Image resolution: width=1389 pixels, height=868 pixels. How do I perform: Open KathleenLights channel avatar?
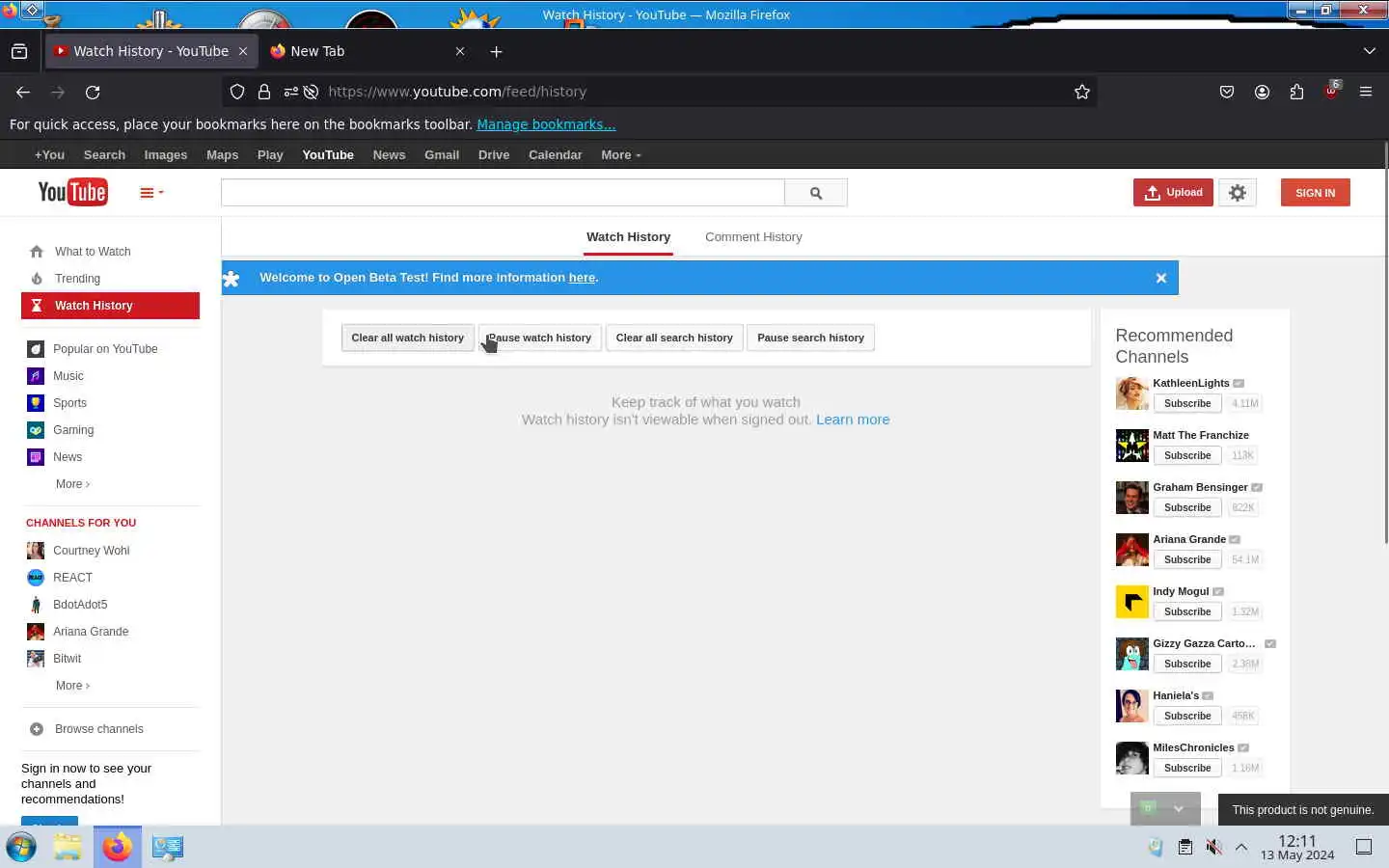pyautogui.click(x=1131, y=393)
